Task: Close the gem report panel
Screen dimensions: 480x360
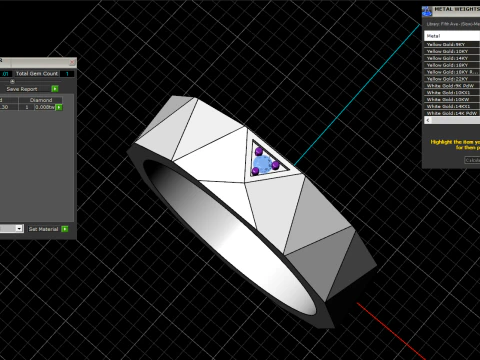Action: [x=72, y=62]
